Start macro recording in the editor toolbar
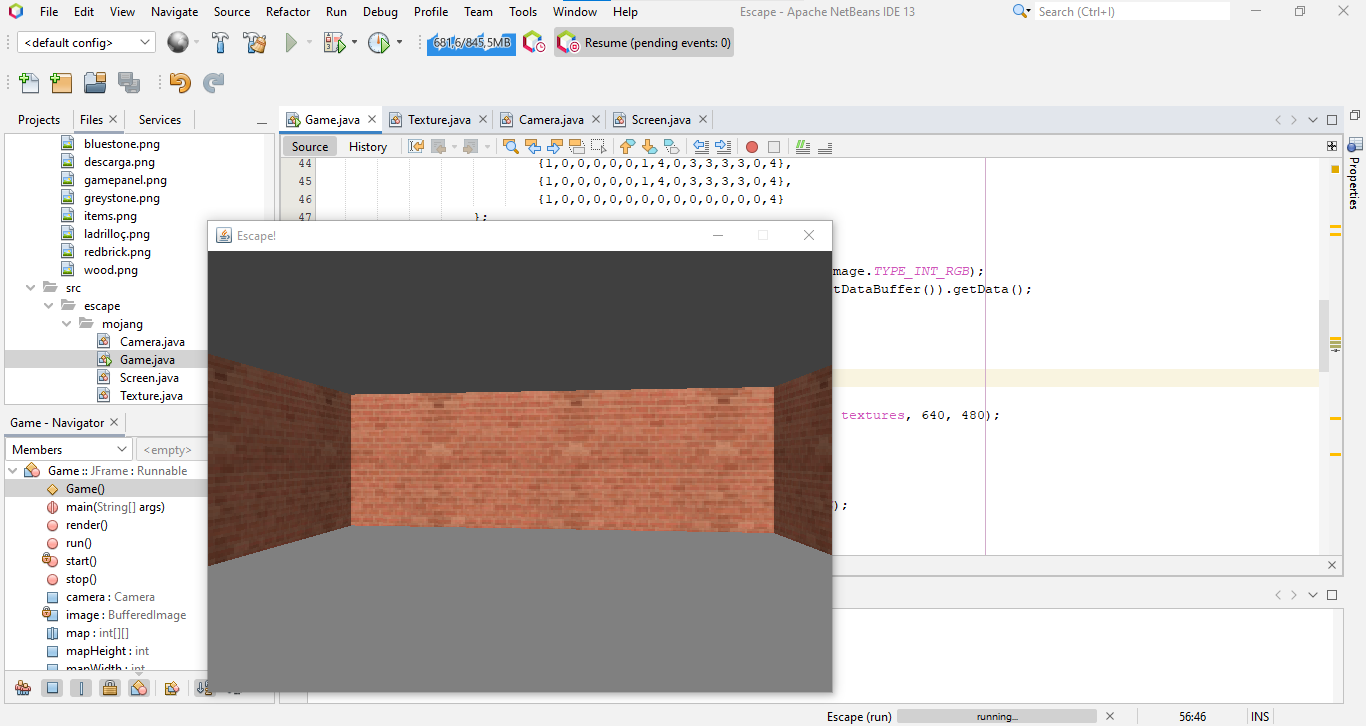 coord(751,146)
